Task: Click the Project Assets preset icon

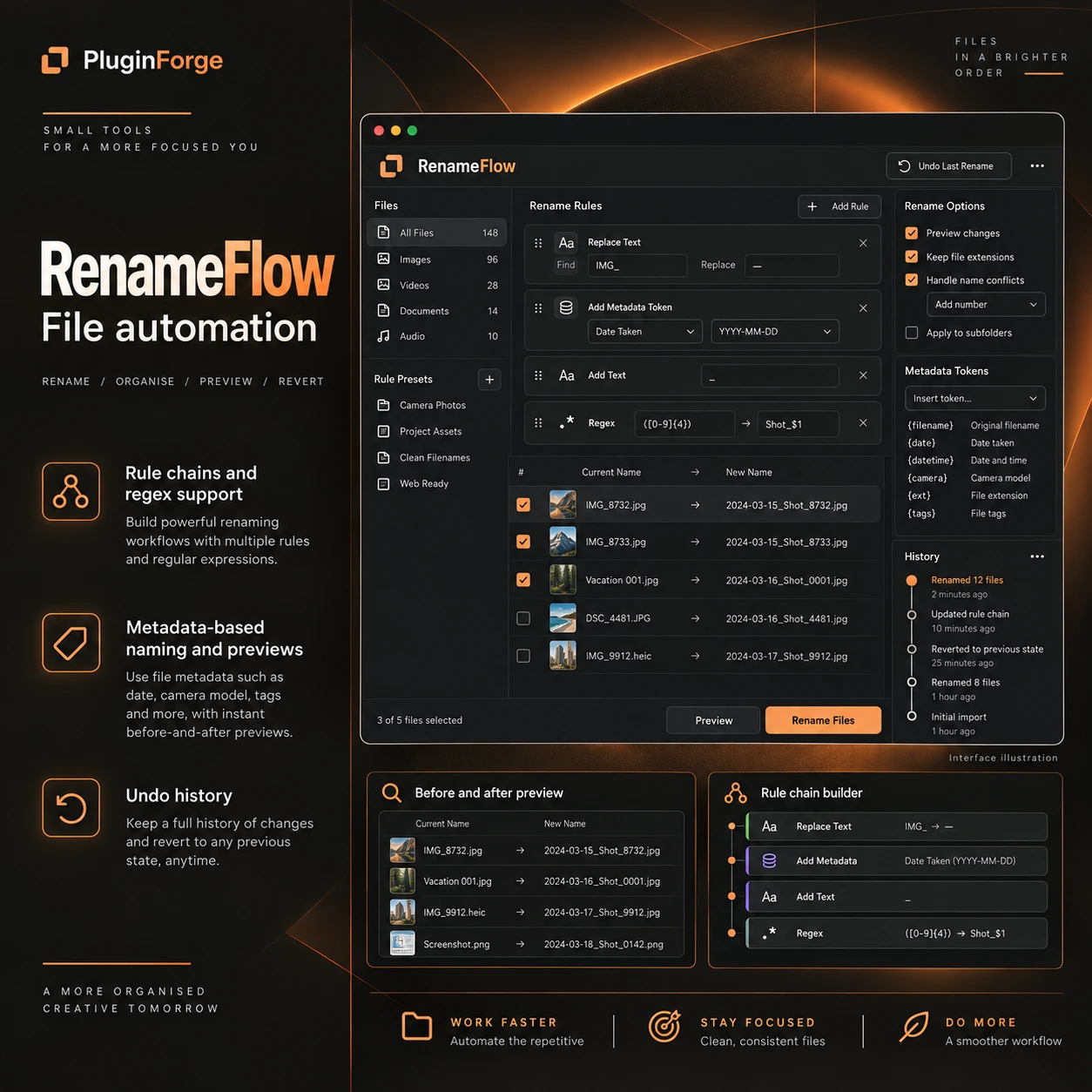Action: point(383,431)
